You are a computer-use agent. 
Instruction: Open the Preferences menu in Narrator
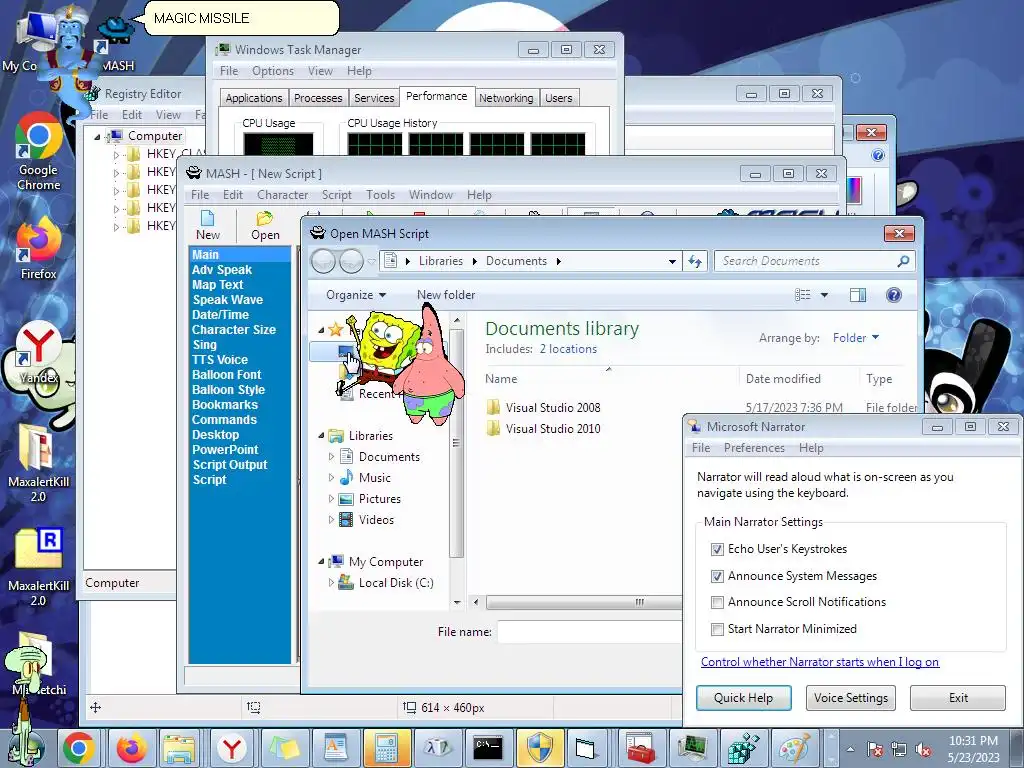coord(754,448)
